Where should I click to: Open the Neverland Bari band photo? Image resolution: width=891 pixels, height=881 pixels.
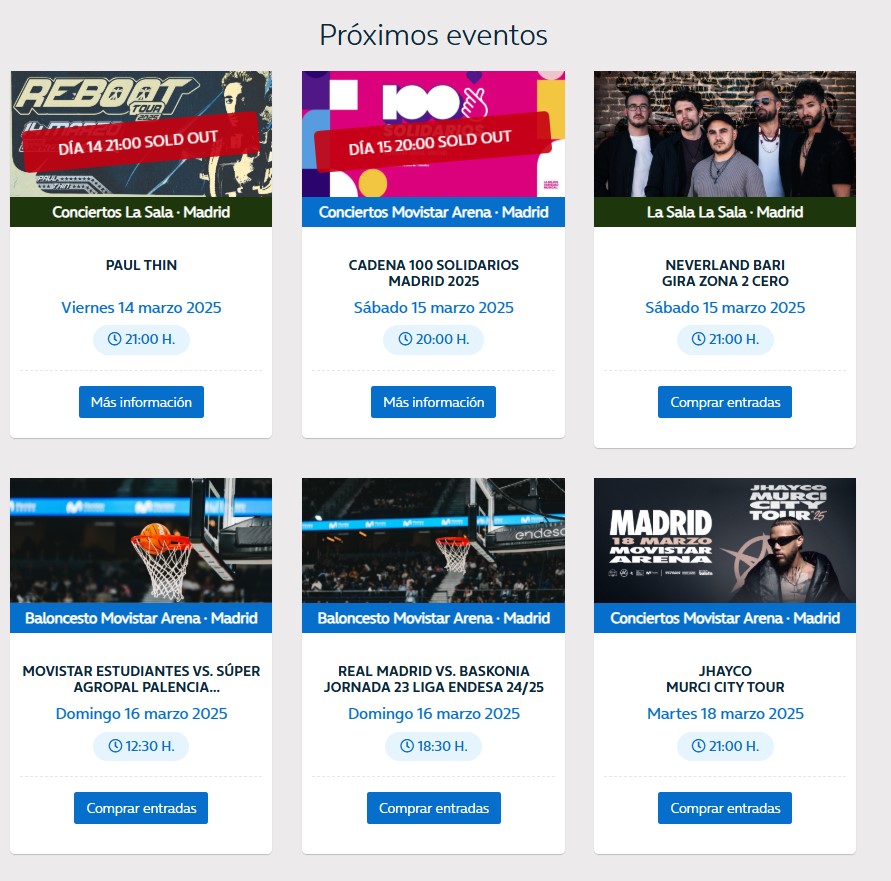click(725, 134)
